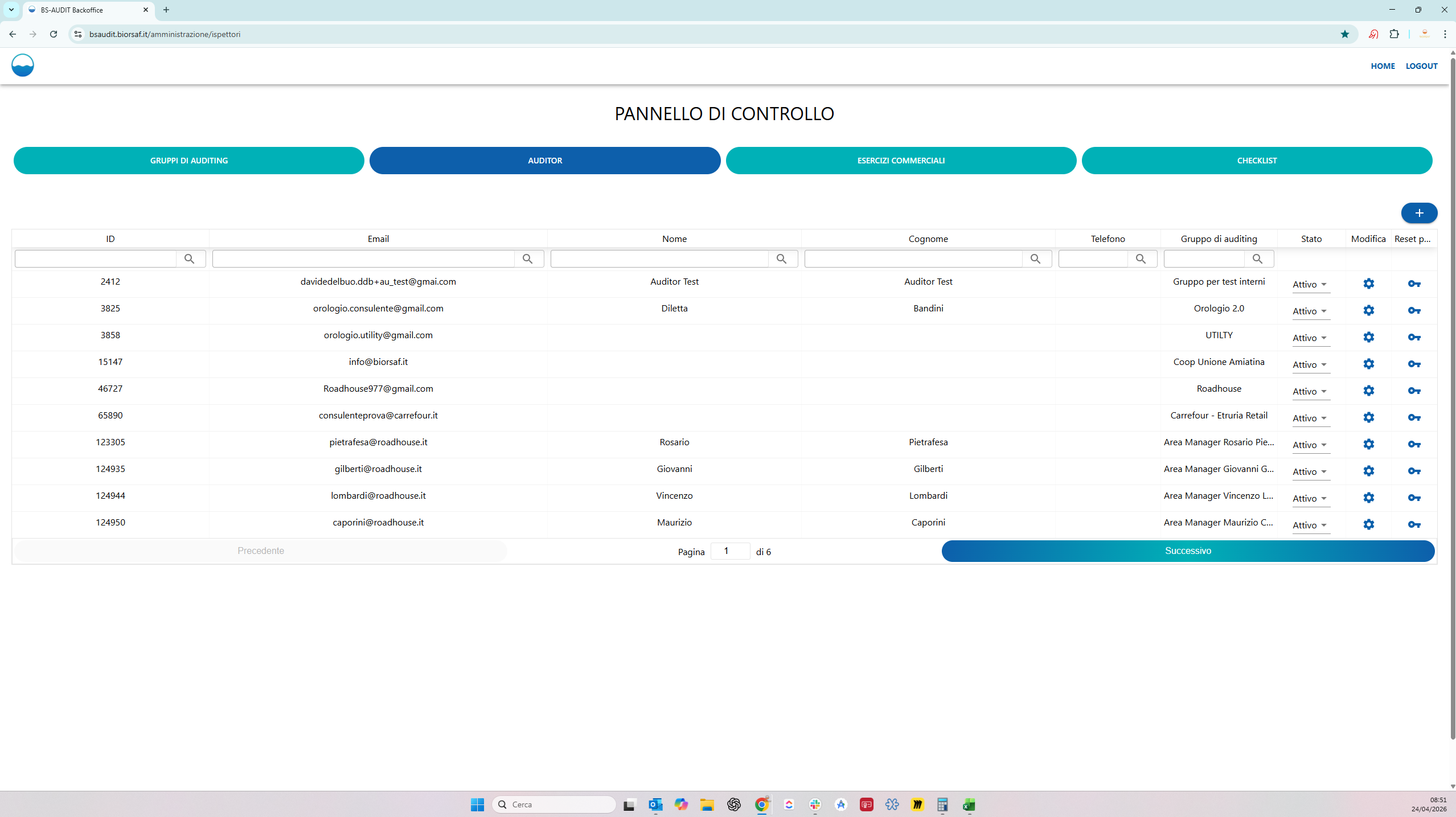The image size is (1456, 817).
Task: Click the Email column search icon
Action: coord(528,258)
